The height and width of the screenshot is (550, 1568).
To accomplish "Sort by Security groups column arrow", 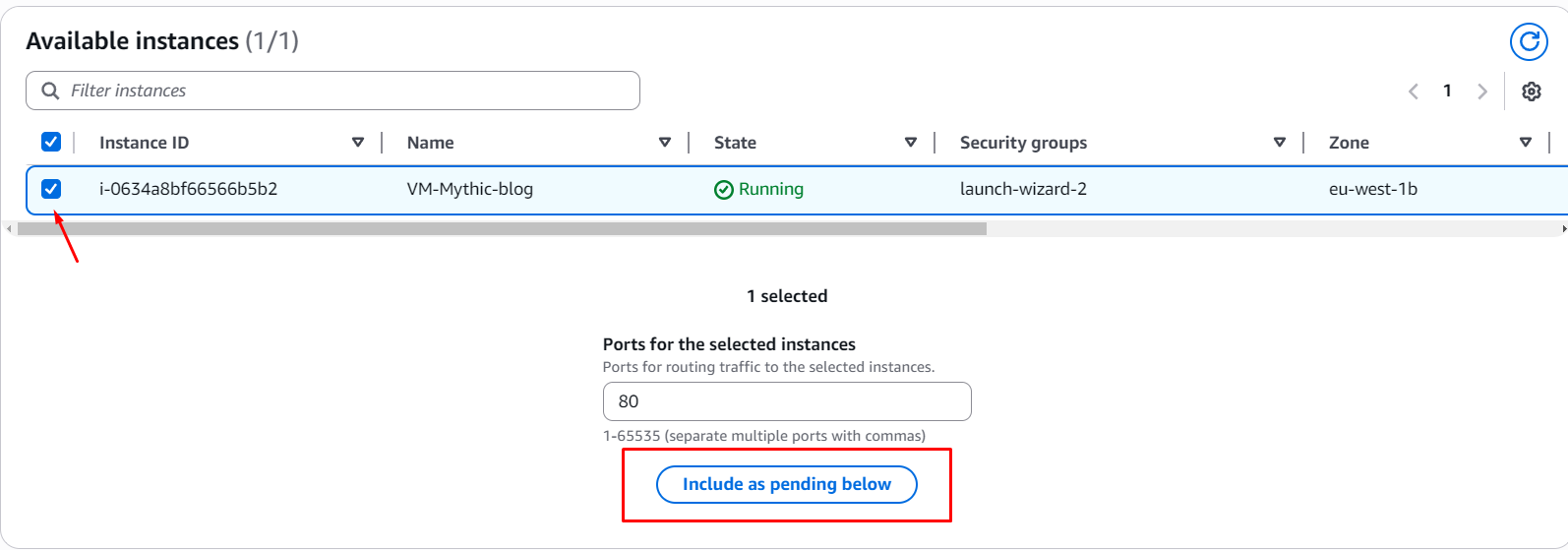I will (1280, 143).
